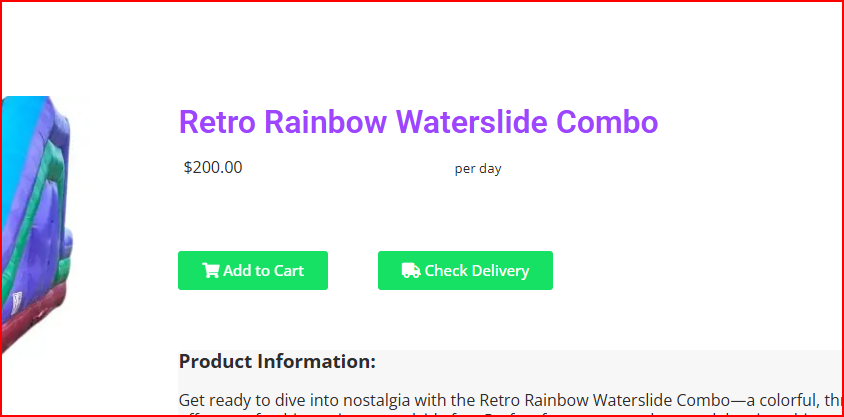This screenshot has width=844, height=417.
Task: Click the 'per day' rate label
Action: click(x=478, y=168)
